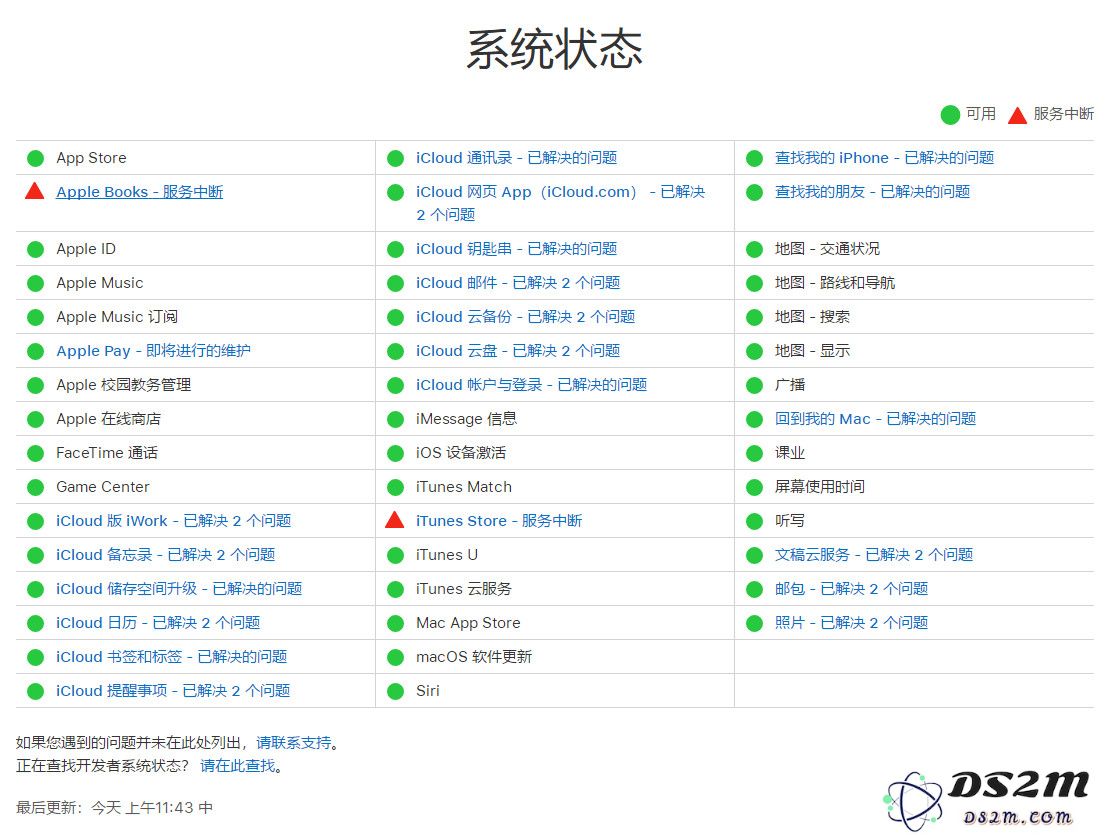This screenshot has height=835, width=1106.
Task: Open 回到我的 Mac resolved issue link
Action: 875,419
